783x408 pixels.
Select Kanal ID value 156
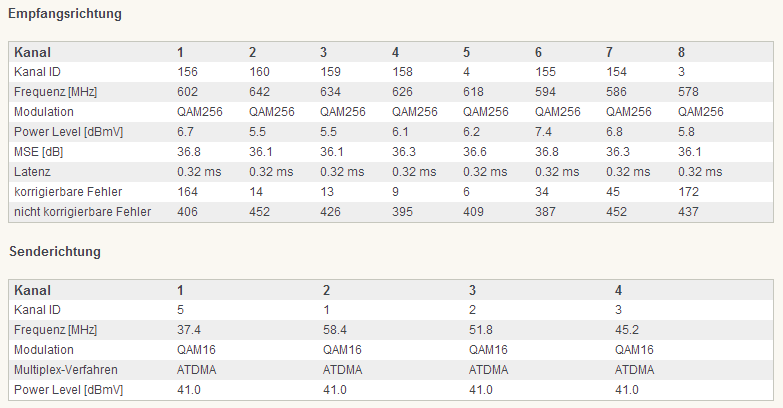tap(187, 72)
